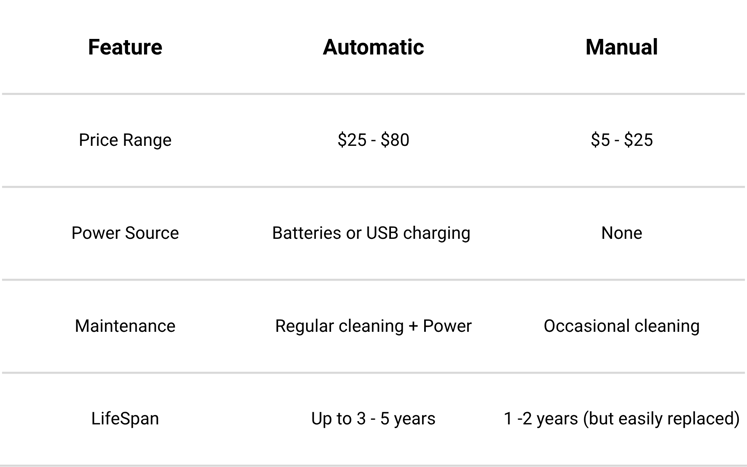
Task: Click the Feature column header
Action: pyautogui.click(x=125, y=47)
